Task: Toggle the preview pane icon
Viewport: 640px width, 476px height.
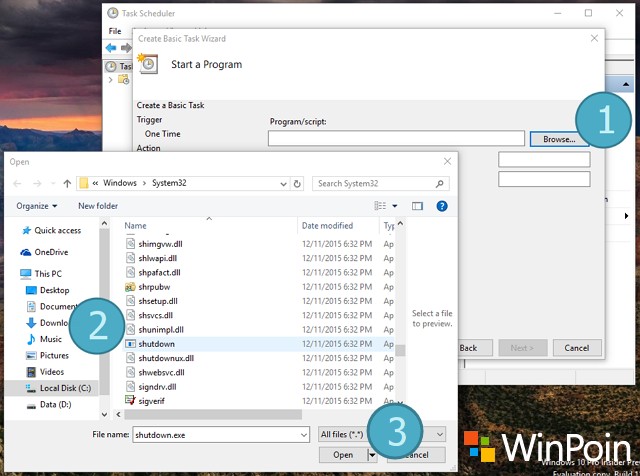Action: (417, 206)
